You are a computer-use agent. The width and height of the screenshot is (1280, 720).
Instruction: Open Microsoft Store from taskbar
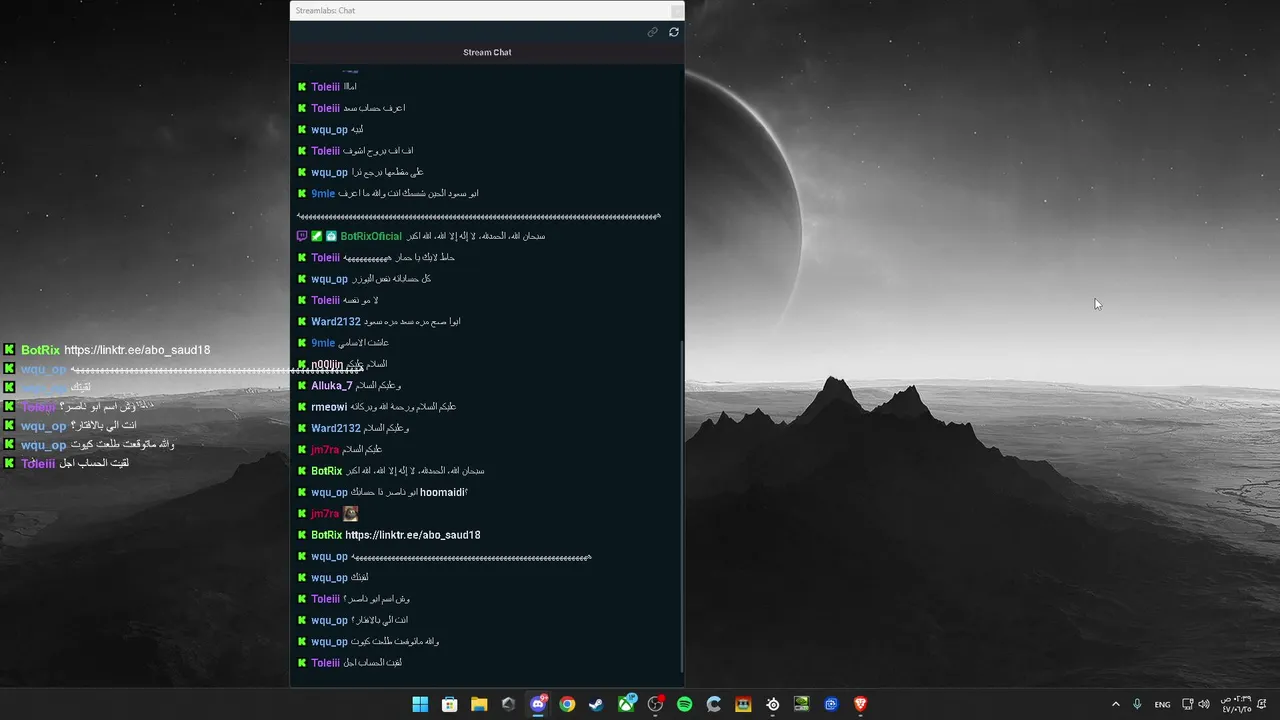450,704
